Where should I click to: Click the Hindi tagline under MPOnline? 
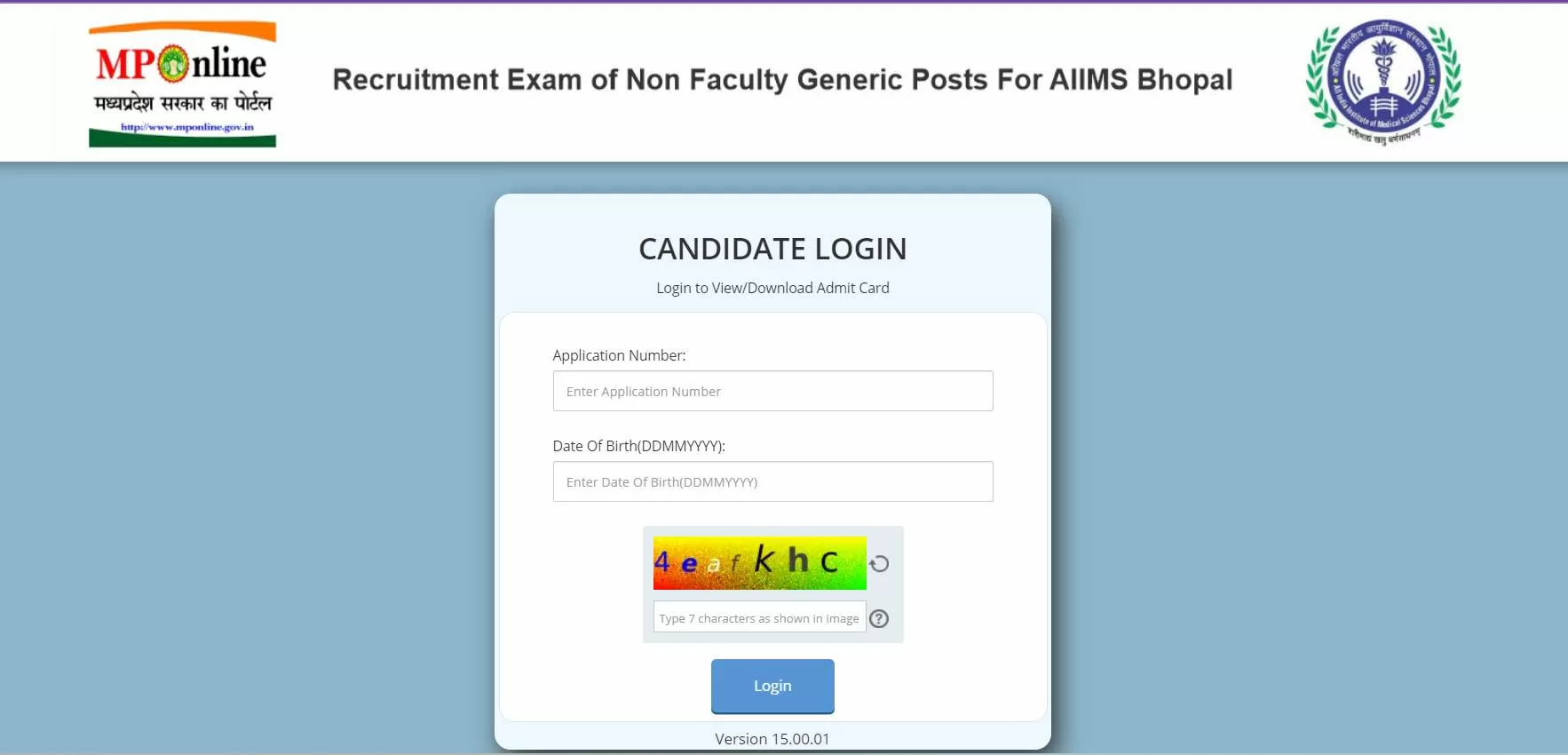tap(183, 103)
